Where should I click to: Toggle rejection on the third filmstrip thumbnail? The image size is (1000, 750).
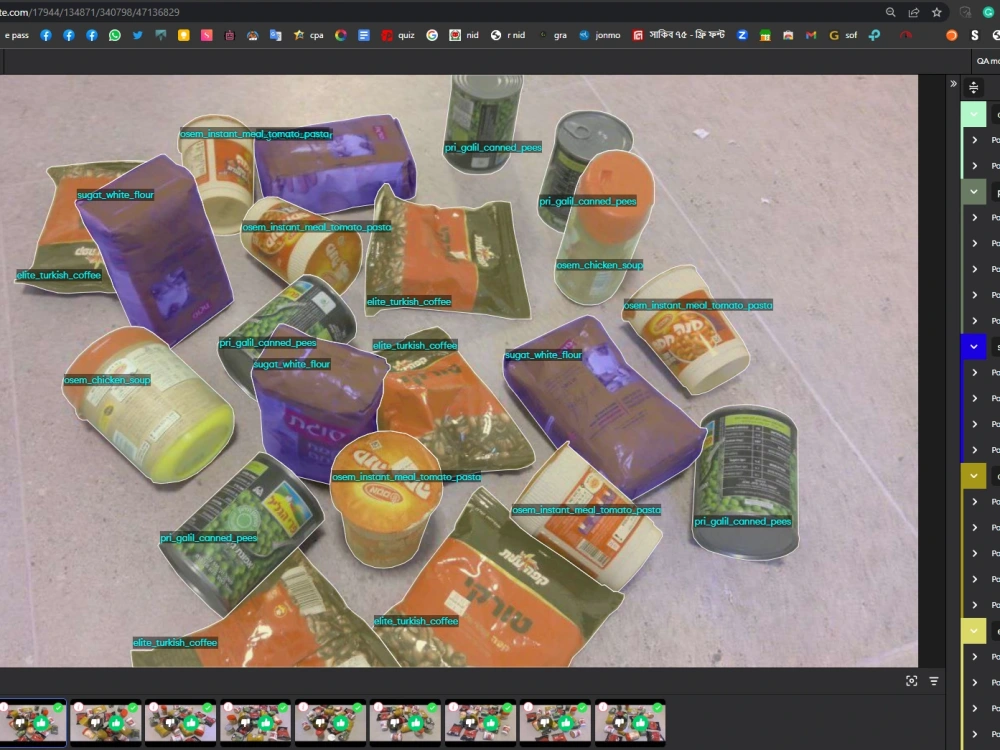pos(168,722)
